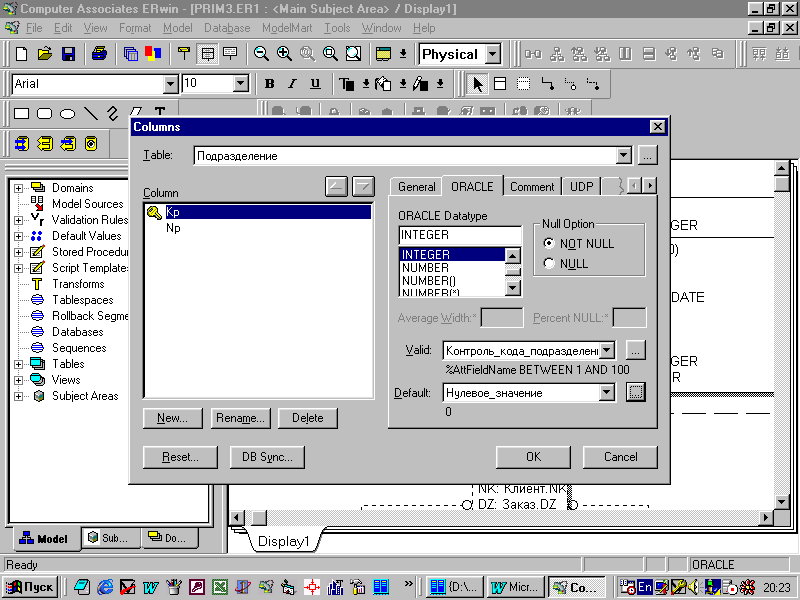Viewport: 800px width, 600px height.
Task: Switch to the Comment tab
Action: coord(532,187)
